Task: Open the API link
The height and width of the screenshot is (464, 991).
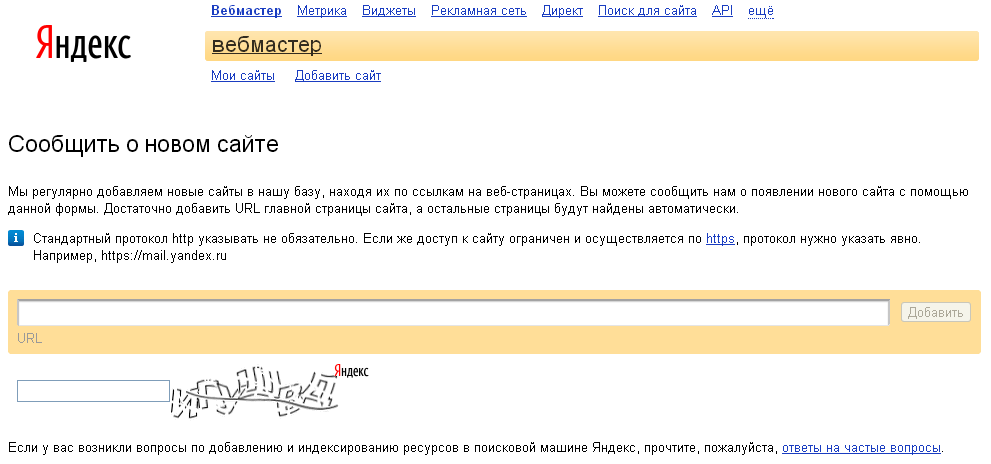Action: 722,11
